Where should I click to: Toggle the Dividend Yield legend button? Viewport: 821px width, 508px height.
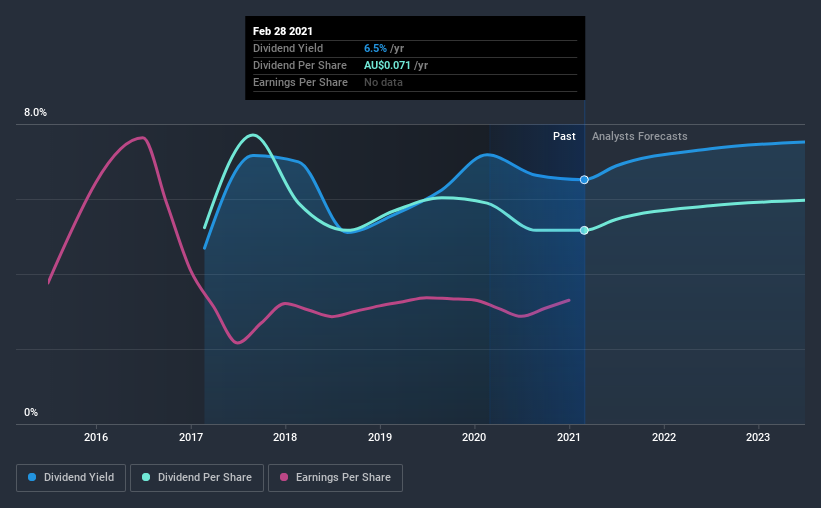click(x=71, y=478)
